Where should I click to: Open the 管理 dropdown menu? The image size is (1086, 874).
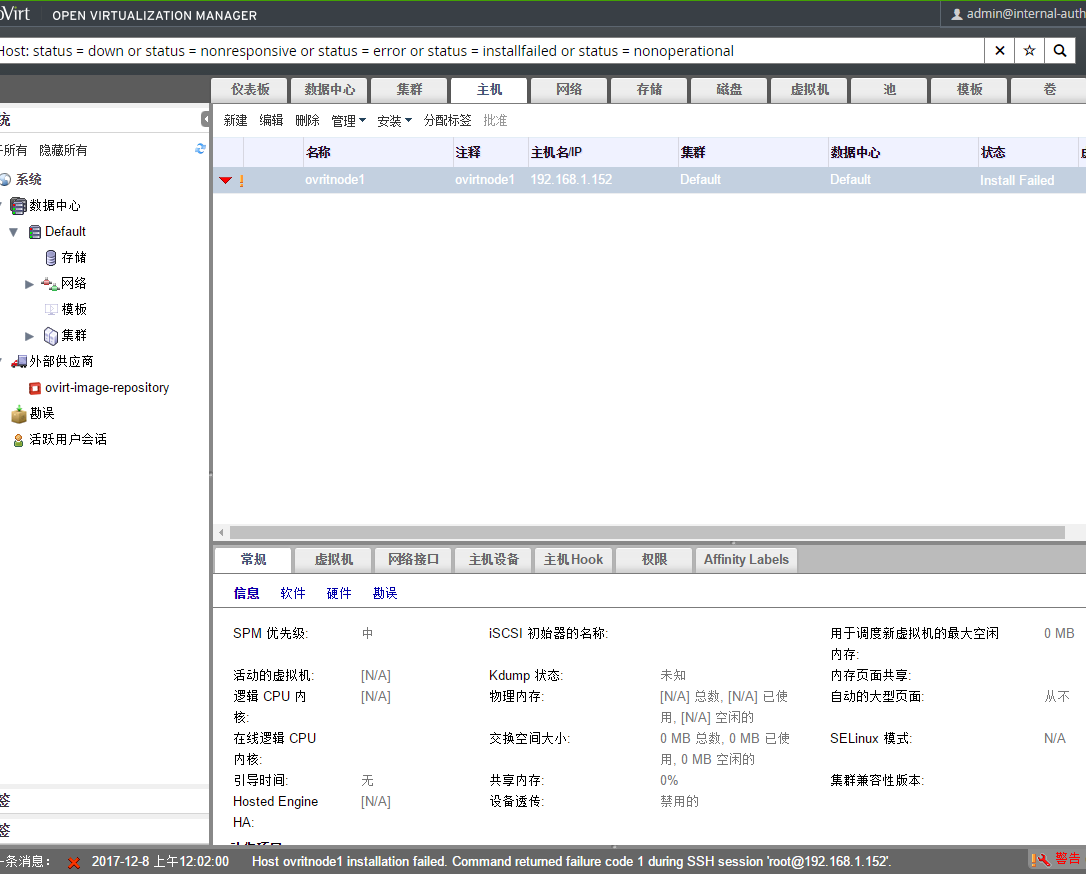point(348,121)
